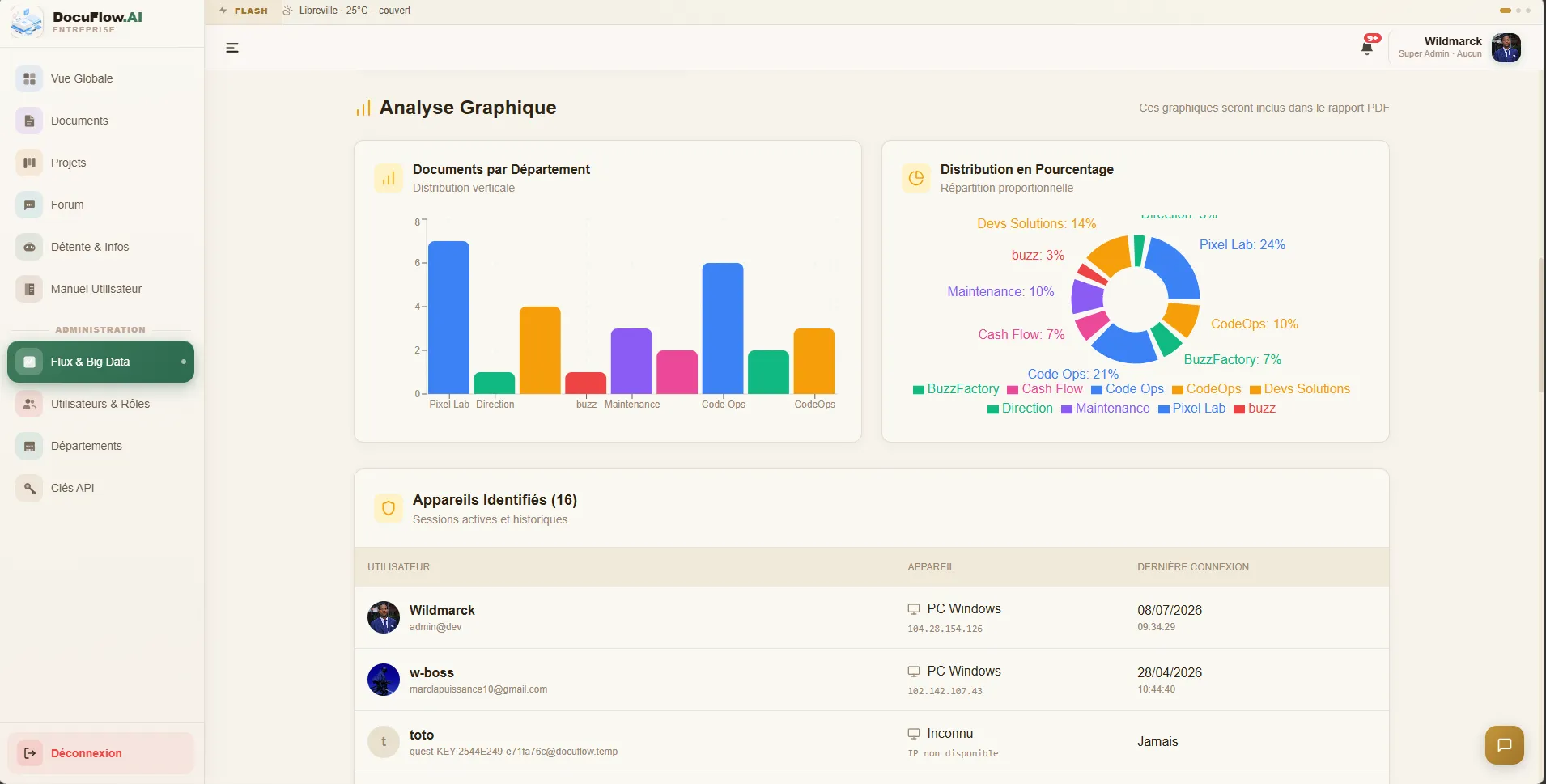The height and width of the screenshot is (784, 1546).
Task: Click the Déconnexion button
Action: point(100,753)
